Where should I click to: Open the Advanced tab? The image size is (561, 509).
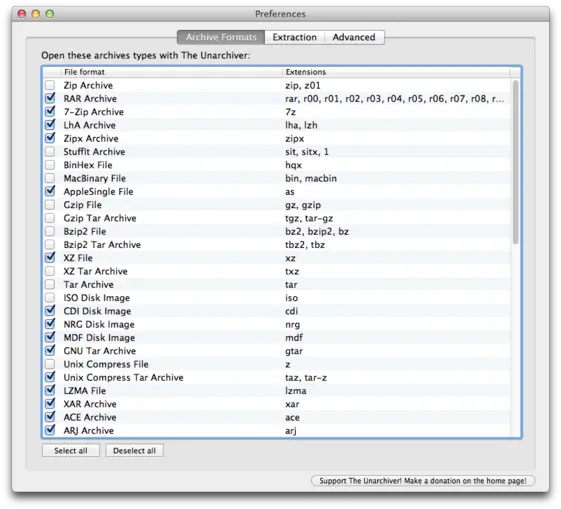coord(354,37)
